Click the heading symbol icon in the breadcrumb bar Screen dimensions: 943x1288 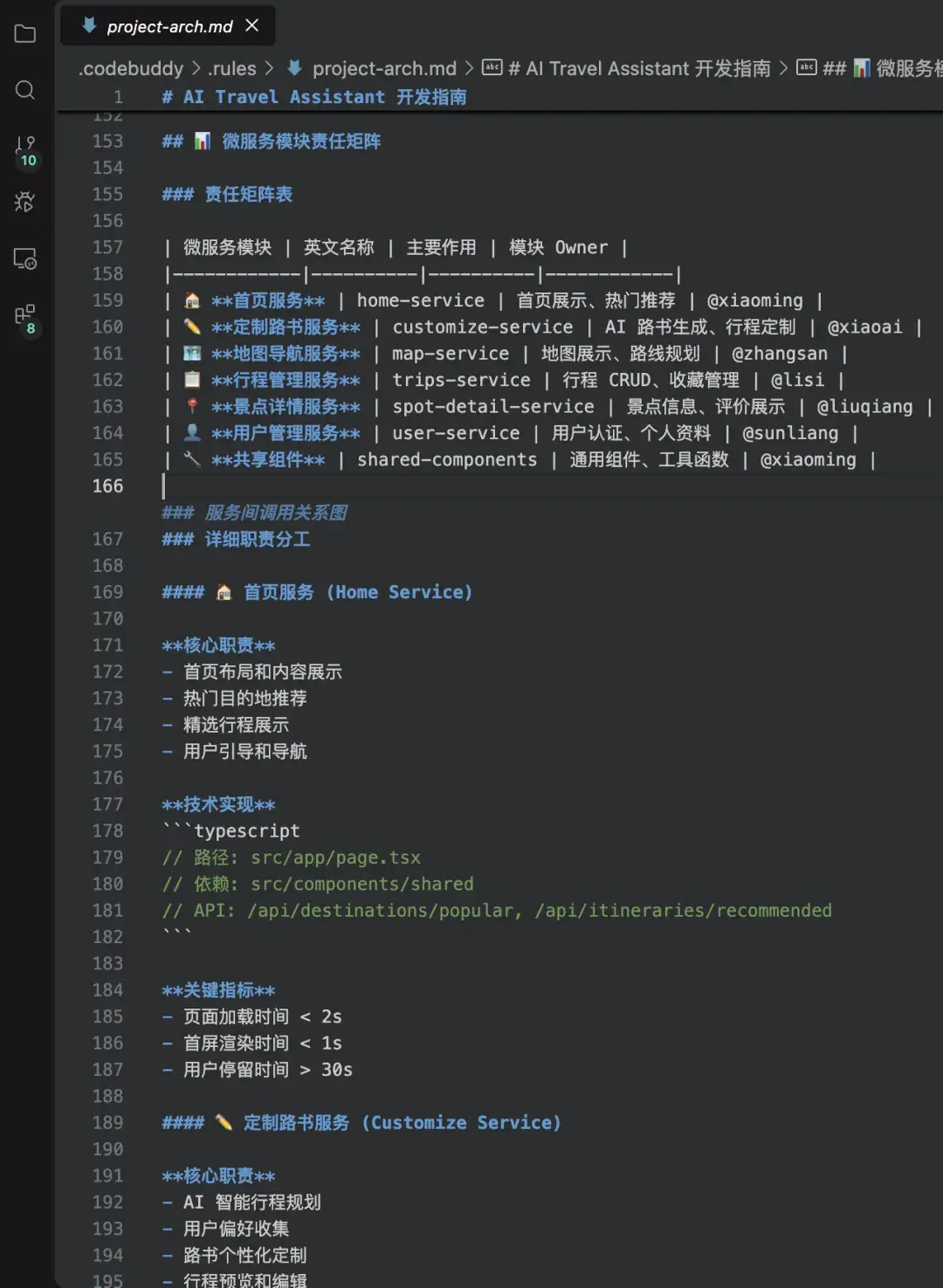pos(494,68)
